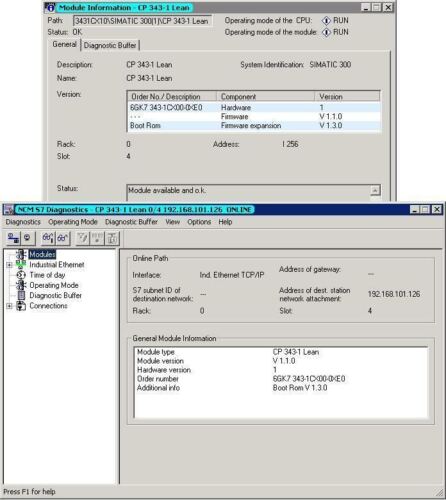Click the 'Press F1 for help' status bar text

click(x=29, y=492)
